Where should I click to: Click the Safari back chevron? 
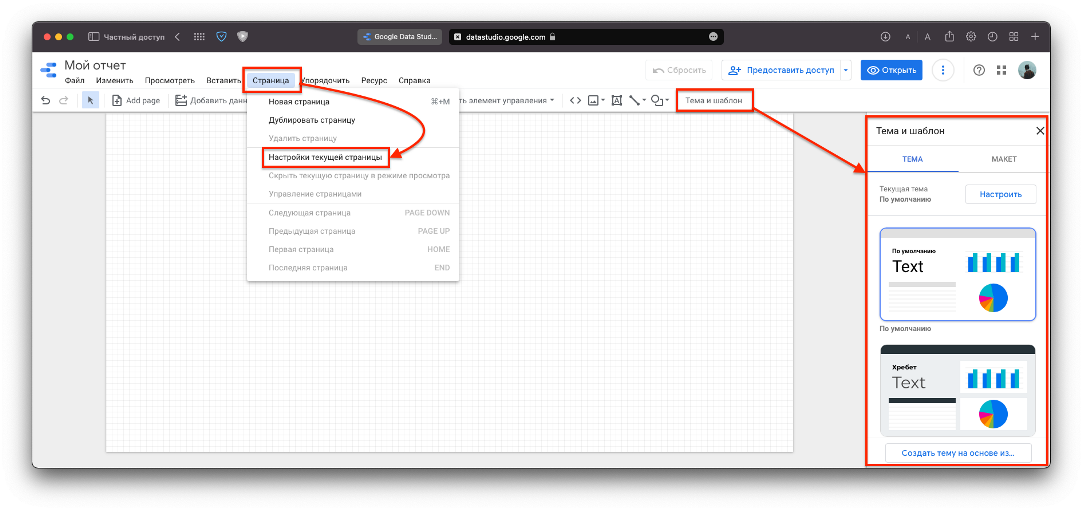click(177, 37)
